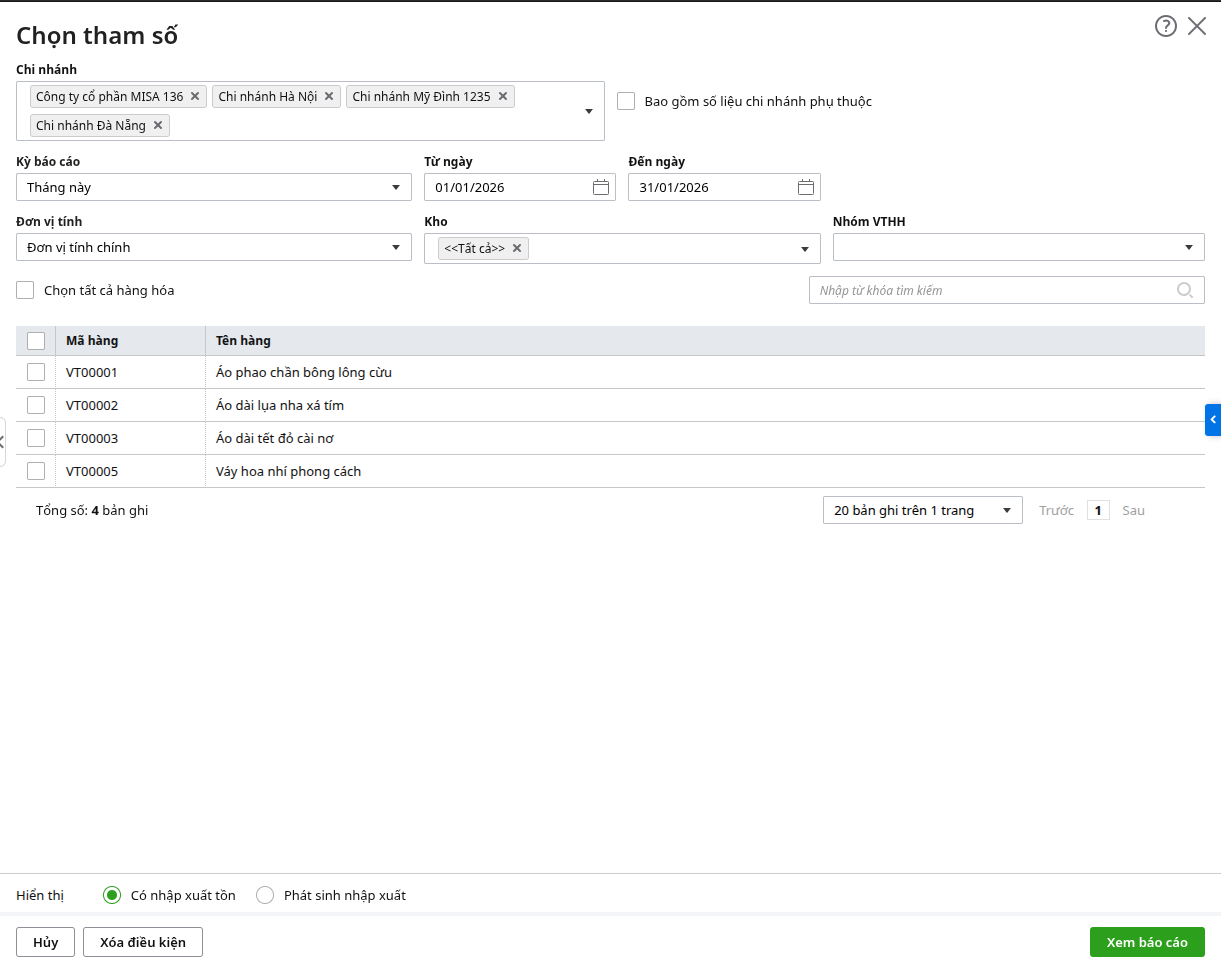Open calendar picker for Đến ngày
Viewport: 1221px width, 961px height.
click(x=806, y=187)
